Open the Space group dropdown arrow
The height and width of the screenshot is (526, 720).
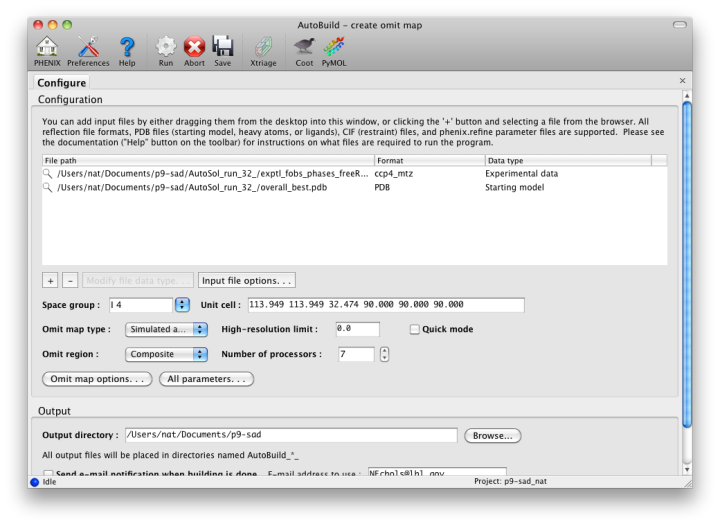tap(182, 305)
